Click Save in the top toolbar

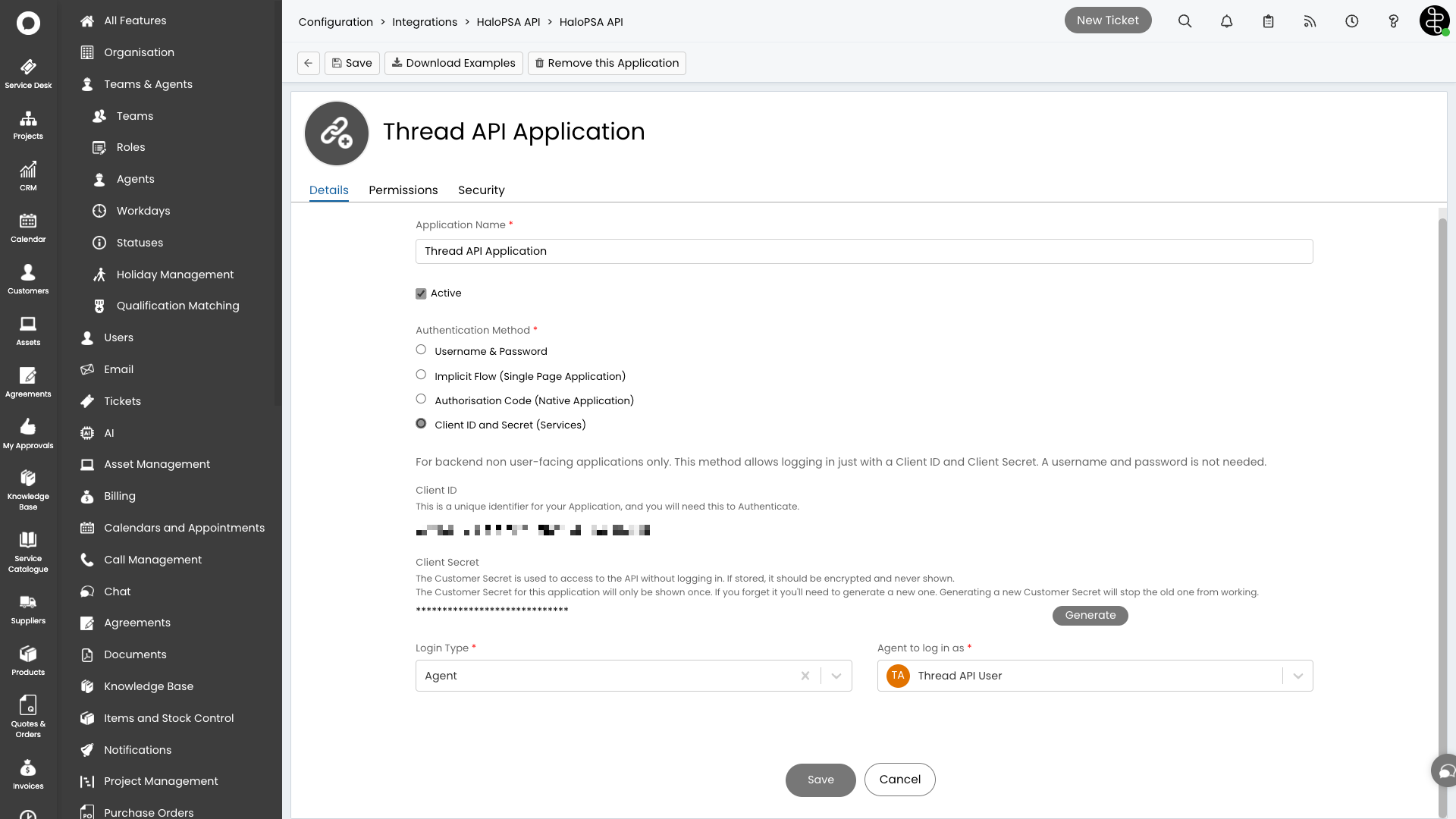pos(352,63)
